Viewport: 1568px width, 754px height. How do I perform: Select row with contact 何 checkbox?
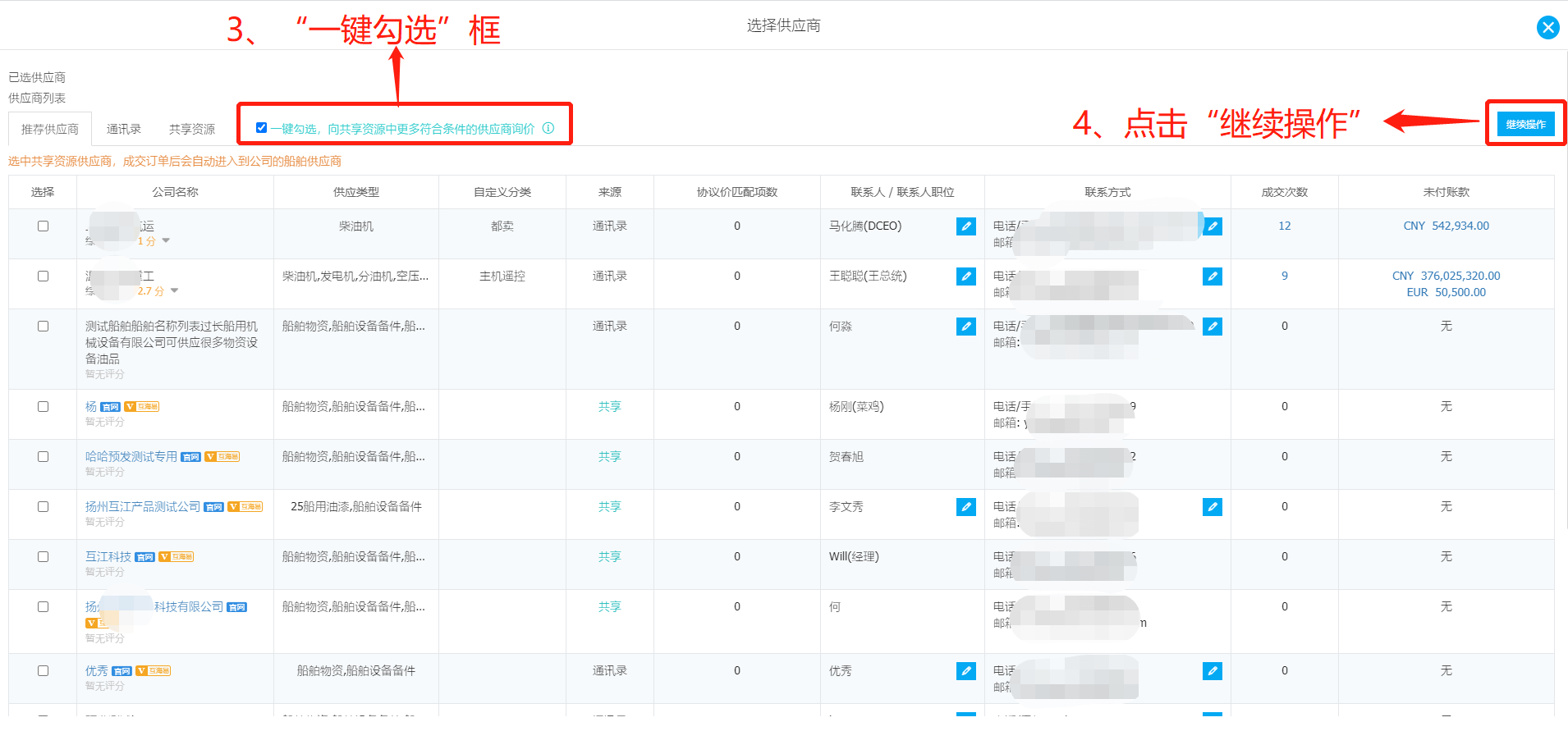point(43,607)
